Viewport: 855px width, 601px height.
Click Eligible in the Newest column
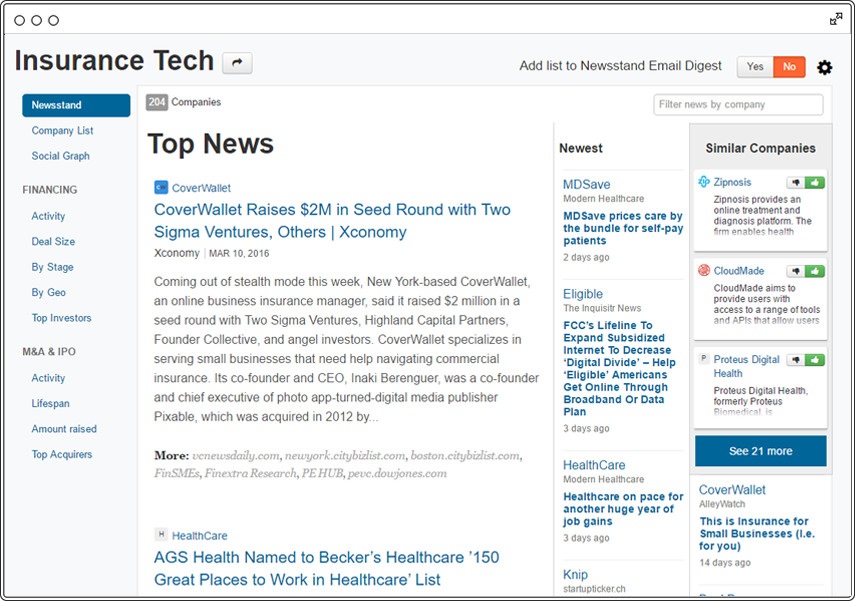[583, 294]
